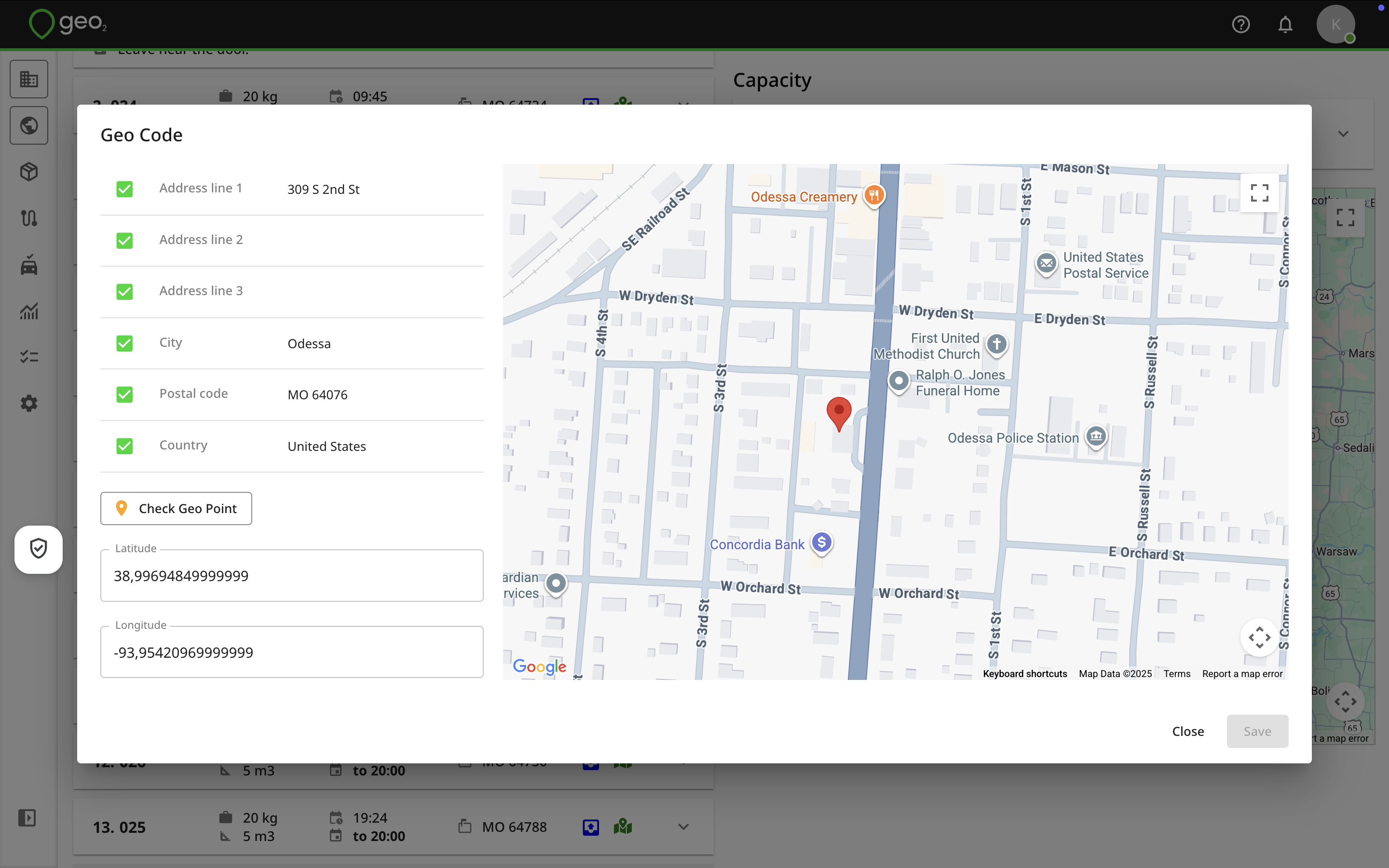The image size is (1389, 868).
Task: Select the globe icon in sidebar
Action: tap(29, 125)
